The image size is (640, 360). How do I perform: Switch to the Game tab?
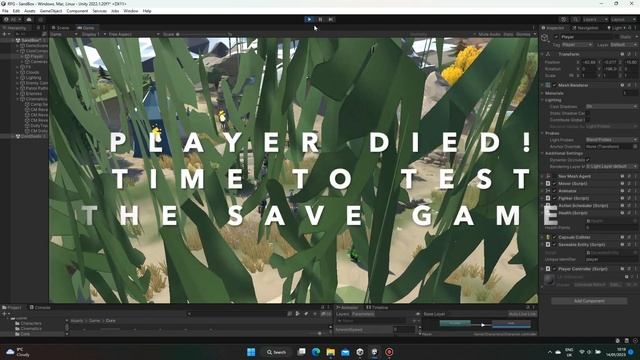click(x=86, y=28)
